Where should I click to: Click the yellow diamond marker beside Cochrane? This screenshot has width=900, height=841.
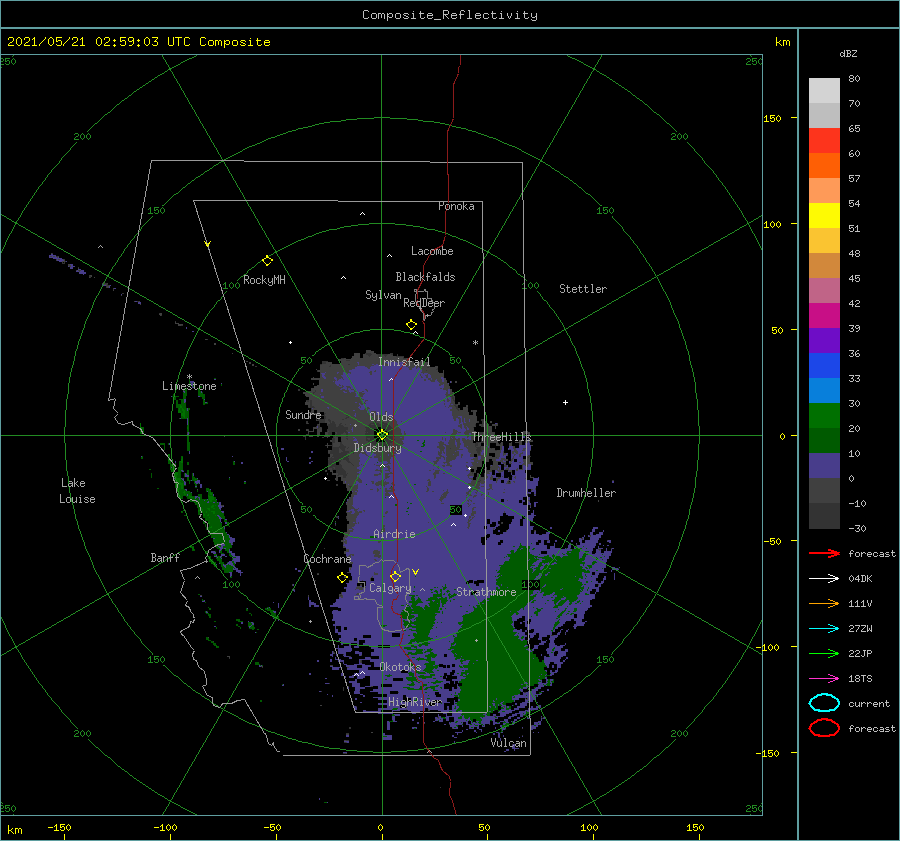coord(343,578)
